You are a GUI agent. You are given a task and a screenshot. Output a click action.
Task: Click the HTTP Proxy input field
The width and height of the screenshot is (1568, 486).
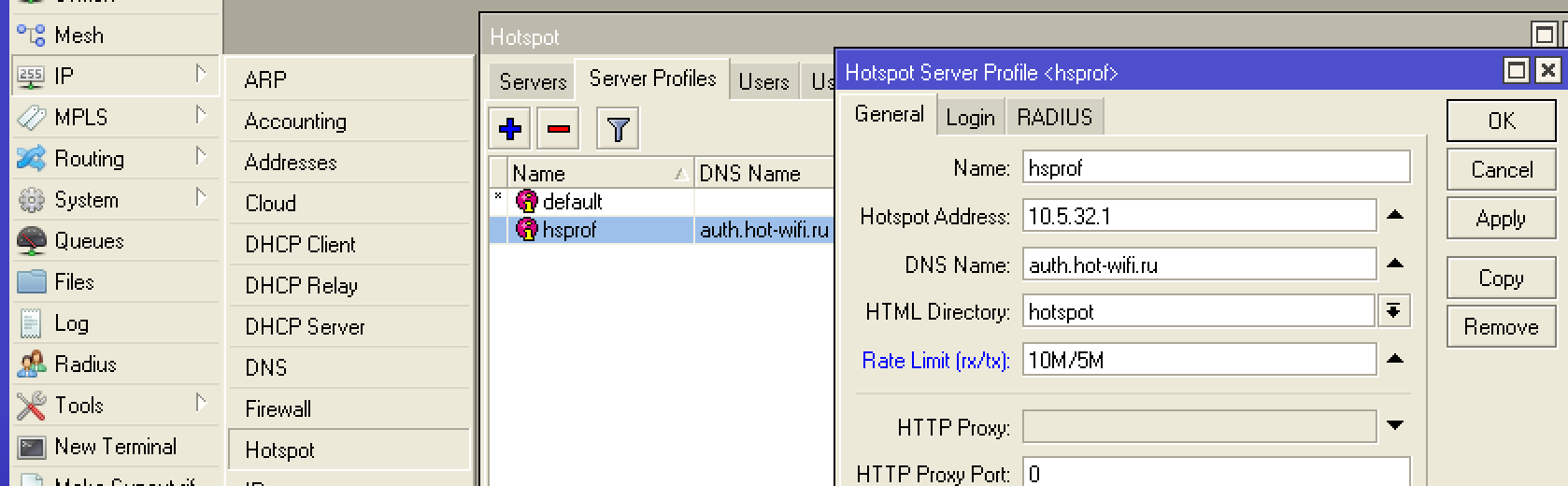[x=1199, y=428]
